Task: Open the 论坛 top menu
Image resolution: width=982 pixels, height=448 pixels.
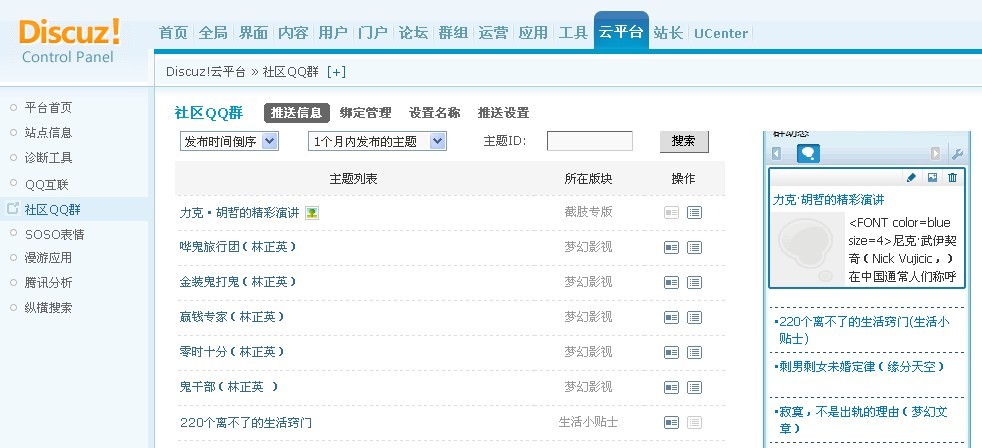Action: [x=413, y=33]
